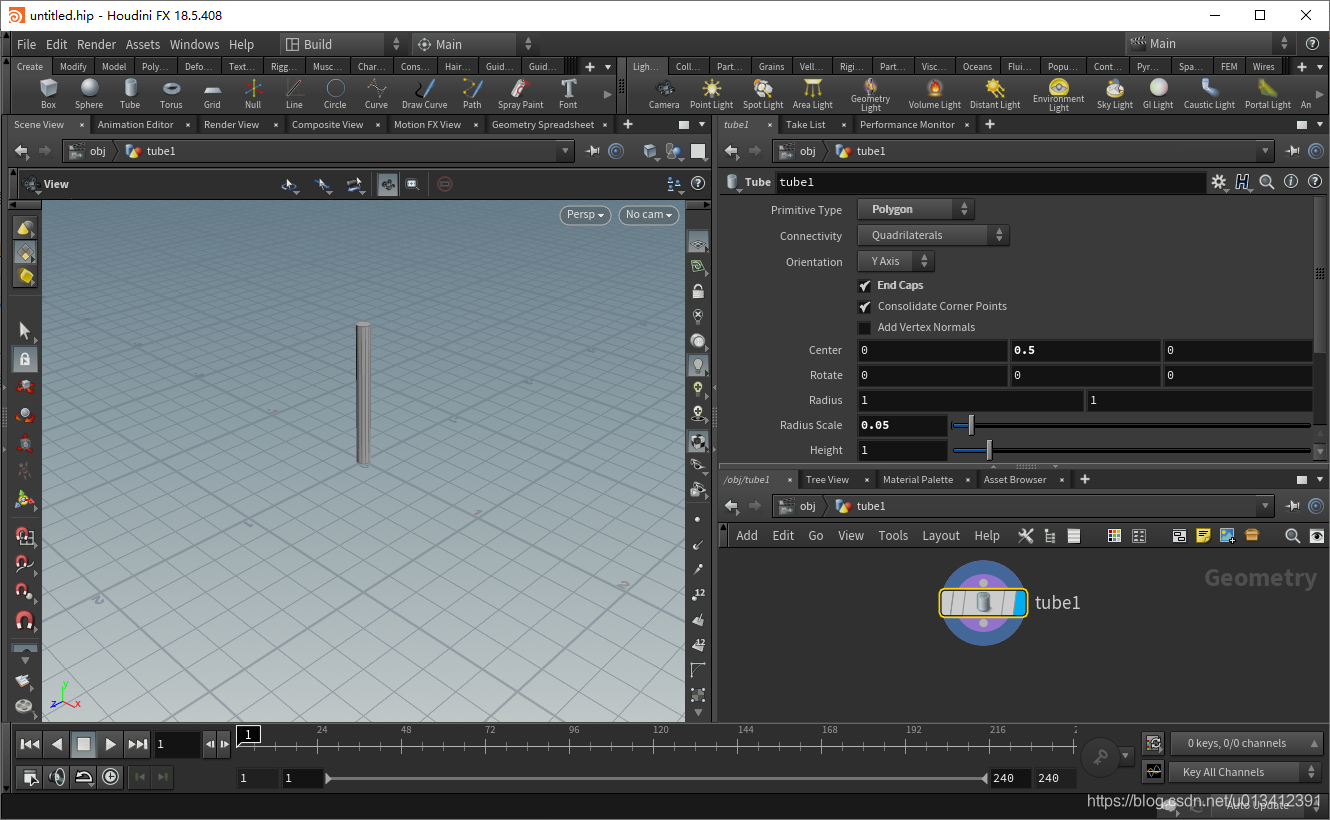This screenshot has width=1330, height=820.
Task: Select the Torus shelf tool
Action: 171,94
